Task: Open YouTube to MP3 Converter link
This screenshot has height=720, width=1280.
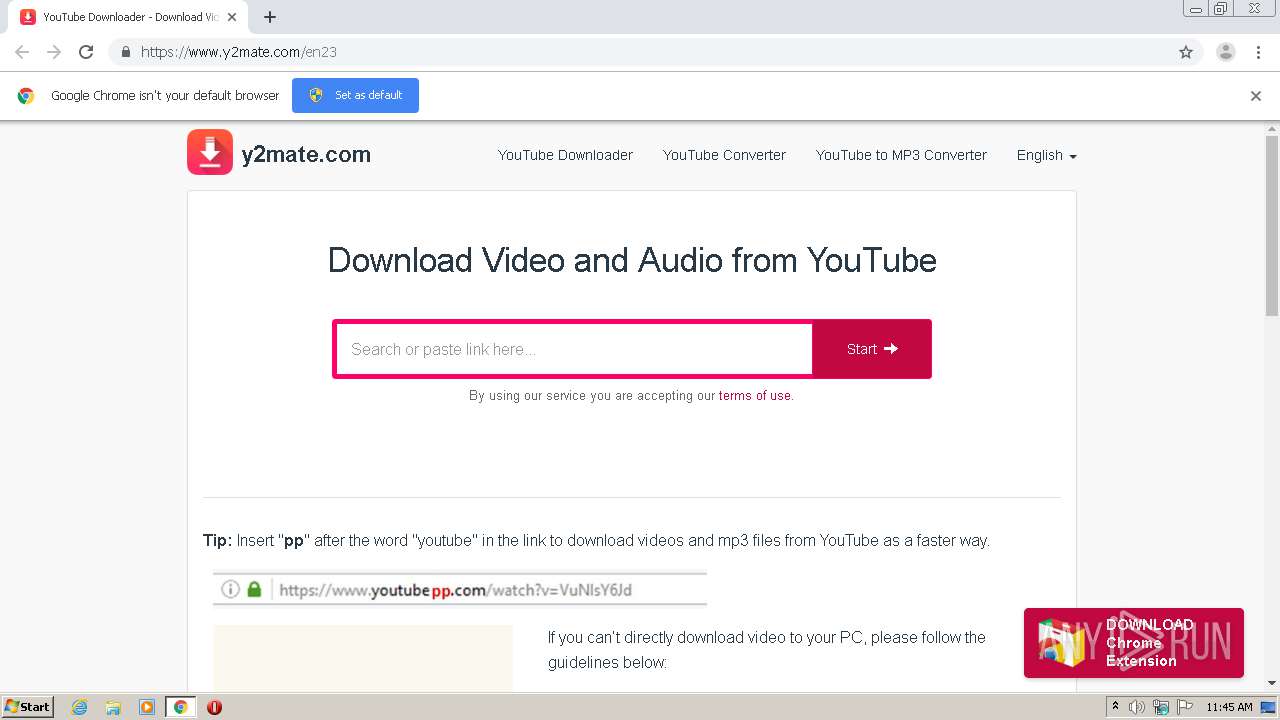Action: [x=901, y=155]
